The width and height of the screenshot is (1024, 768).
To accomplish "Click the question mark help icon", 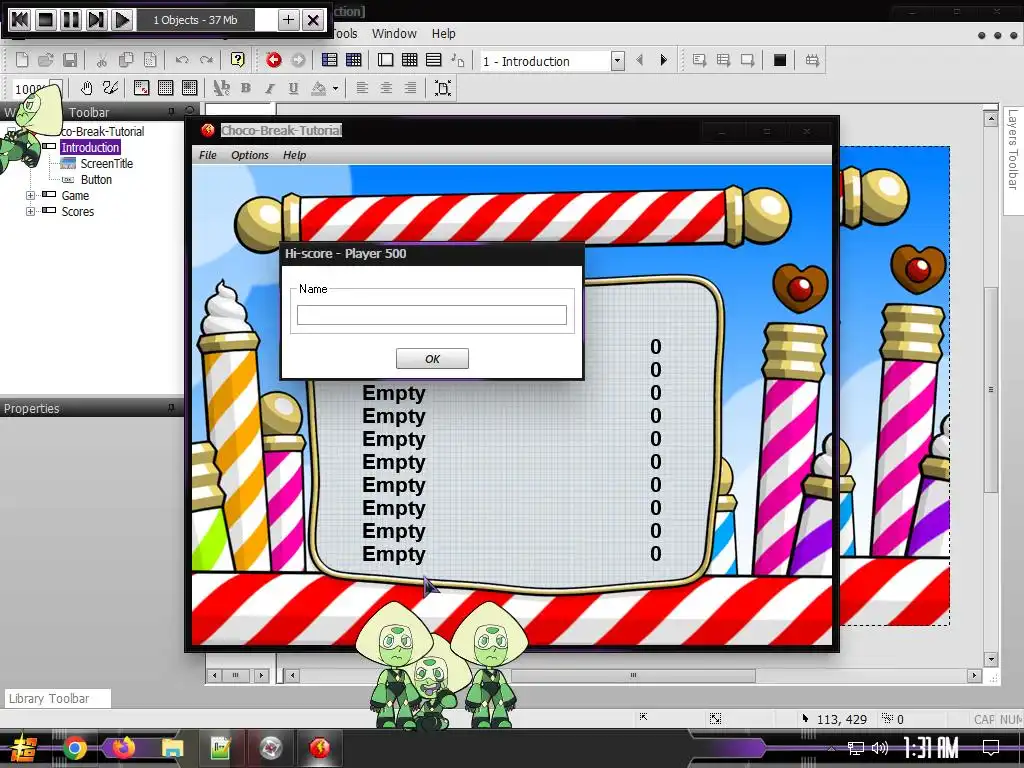I will click(238, 60).
